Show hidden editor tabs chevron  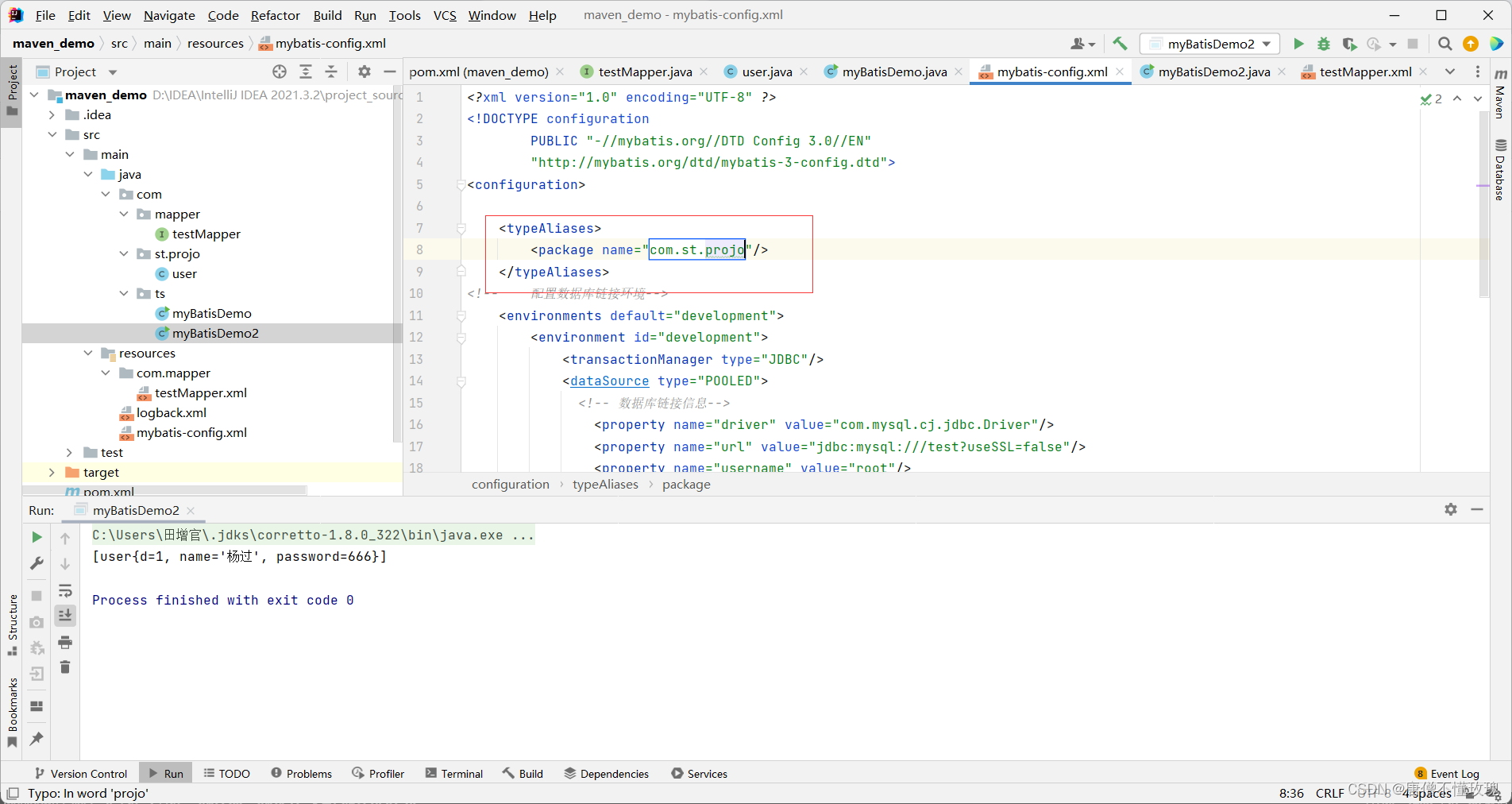point(1450,72)
